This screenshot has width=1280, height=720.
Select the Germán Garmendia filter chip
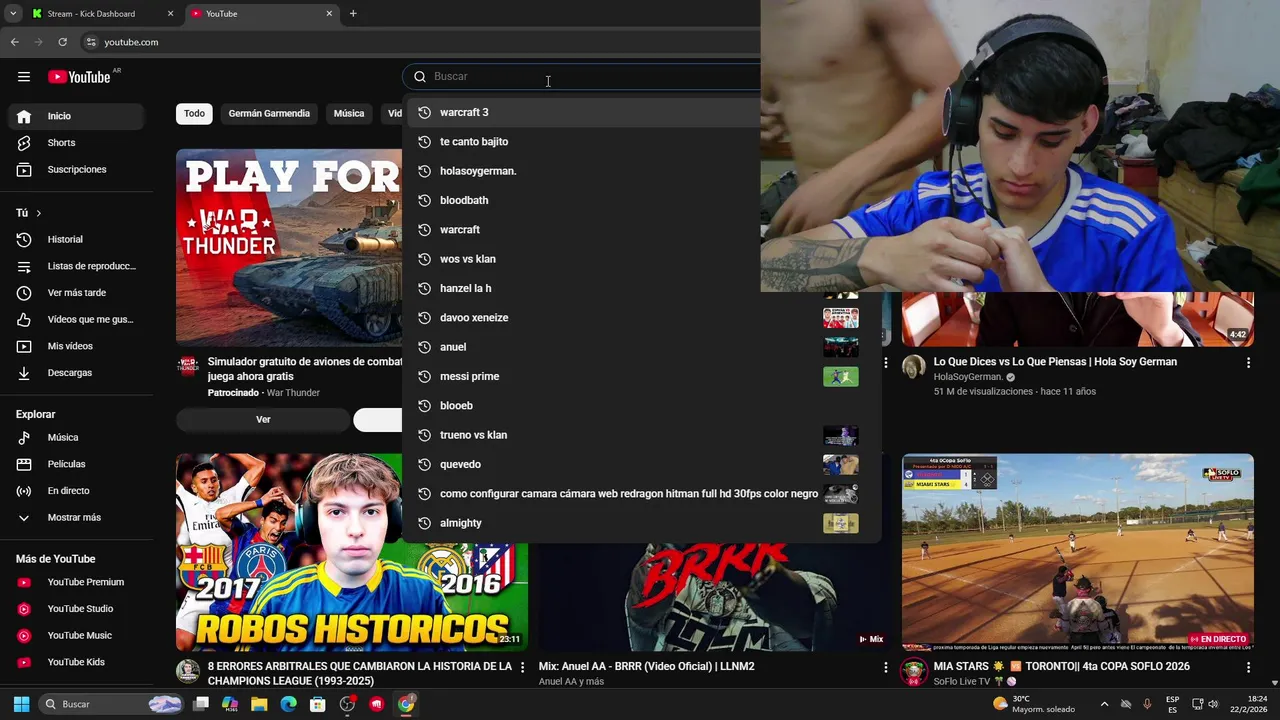click(269, 113)
